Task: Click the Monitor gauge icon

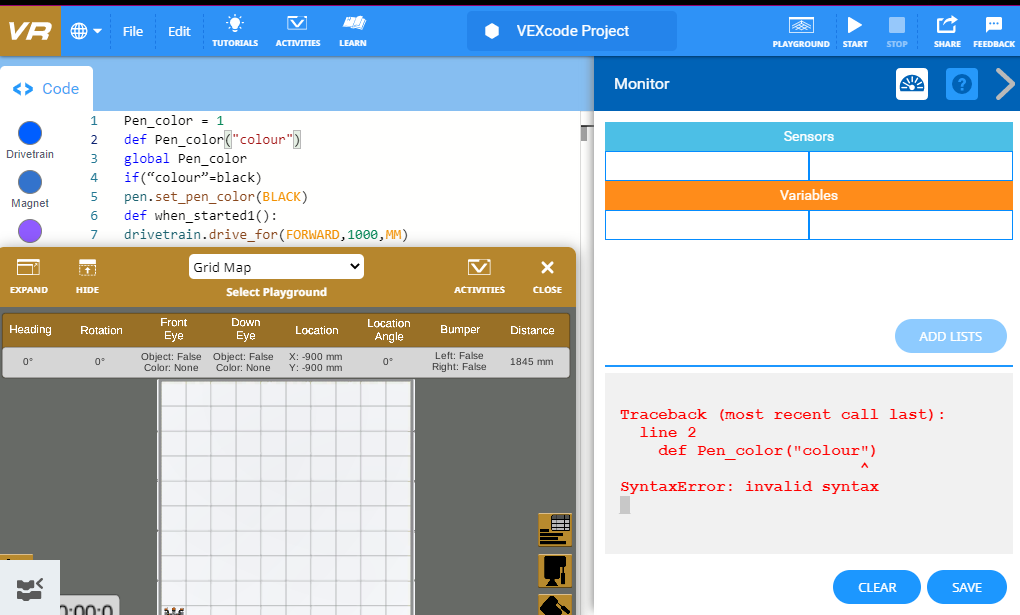Action: (x=911, y=85)
